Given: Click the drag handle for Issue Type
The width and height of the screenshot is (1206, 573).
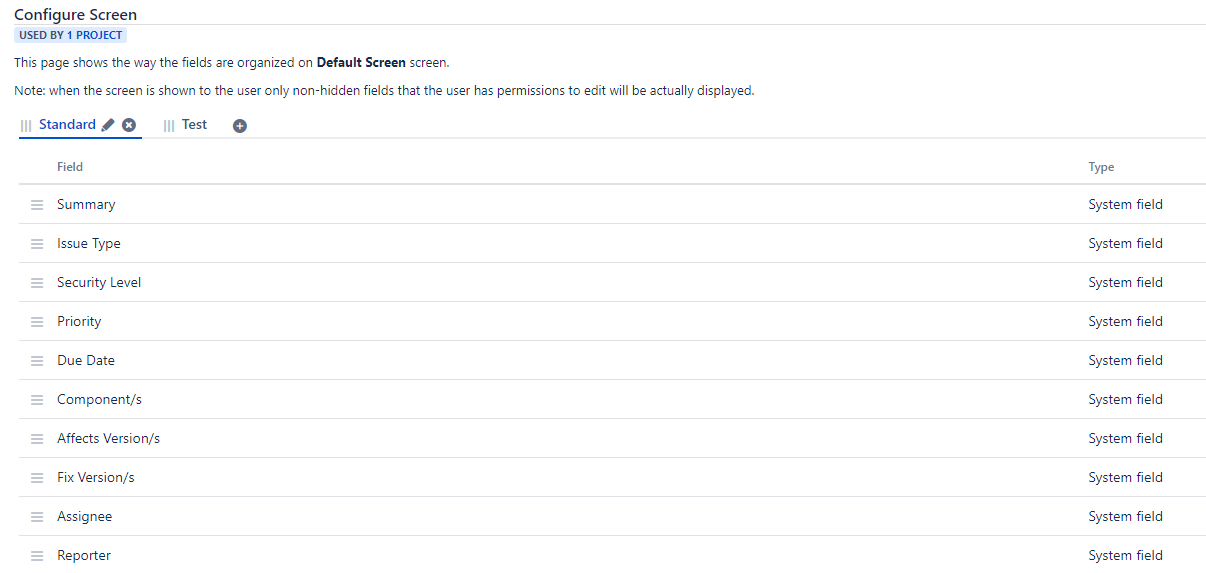Looking at the screenshot, I should coord(37,244).
